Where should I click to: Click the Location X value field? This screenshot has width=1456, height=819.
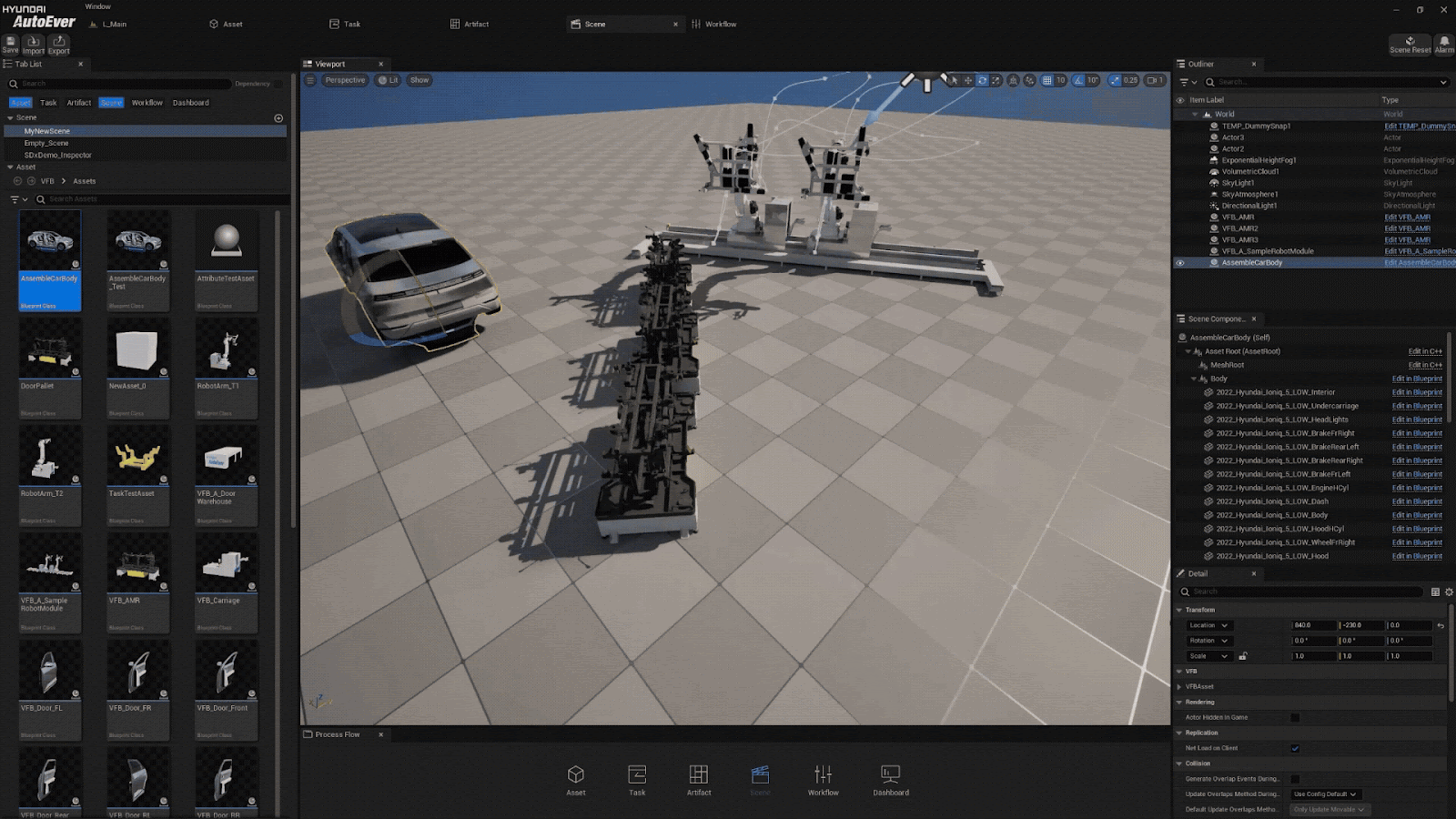1314,626
